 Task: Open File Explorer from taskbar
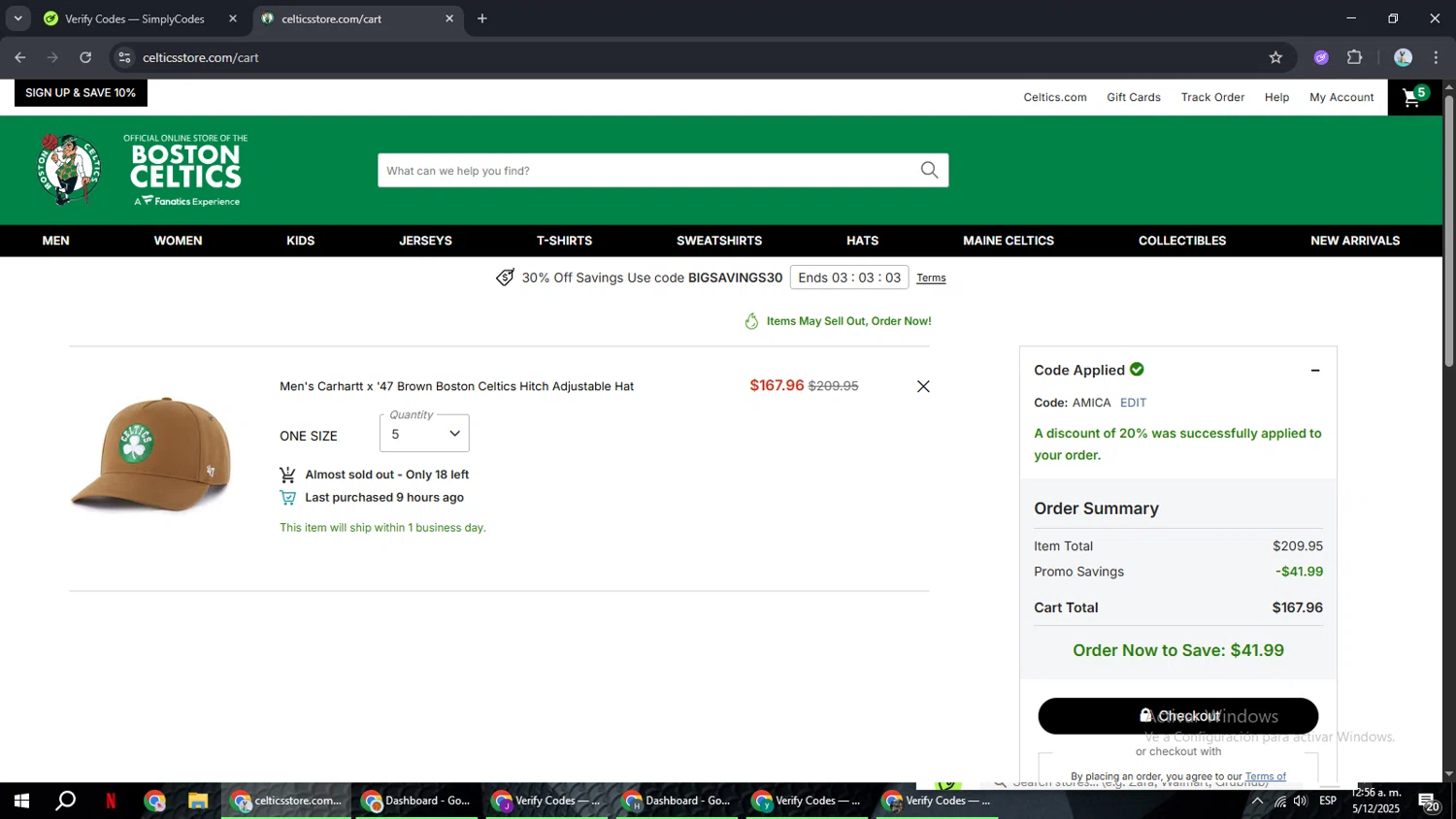coord(198,801)
